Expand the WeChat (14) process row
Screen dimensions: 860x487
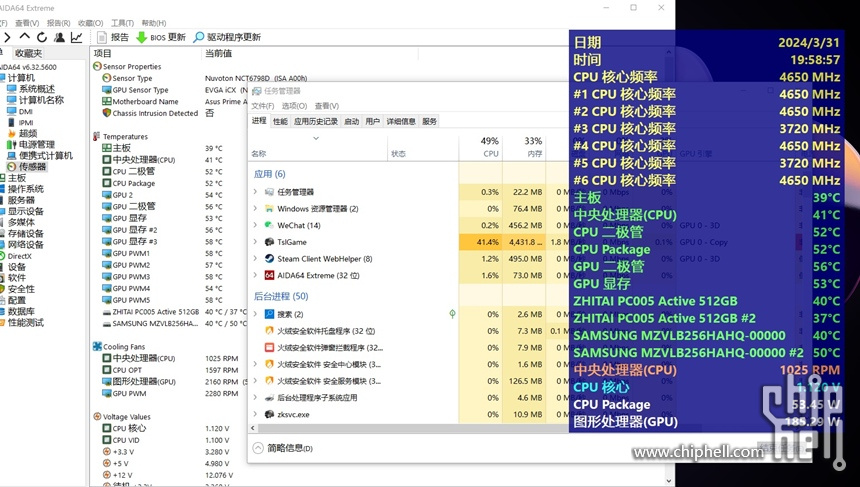[x=255, y=225]
